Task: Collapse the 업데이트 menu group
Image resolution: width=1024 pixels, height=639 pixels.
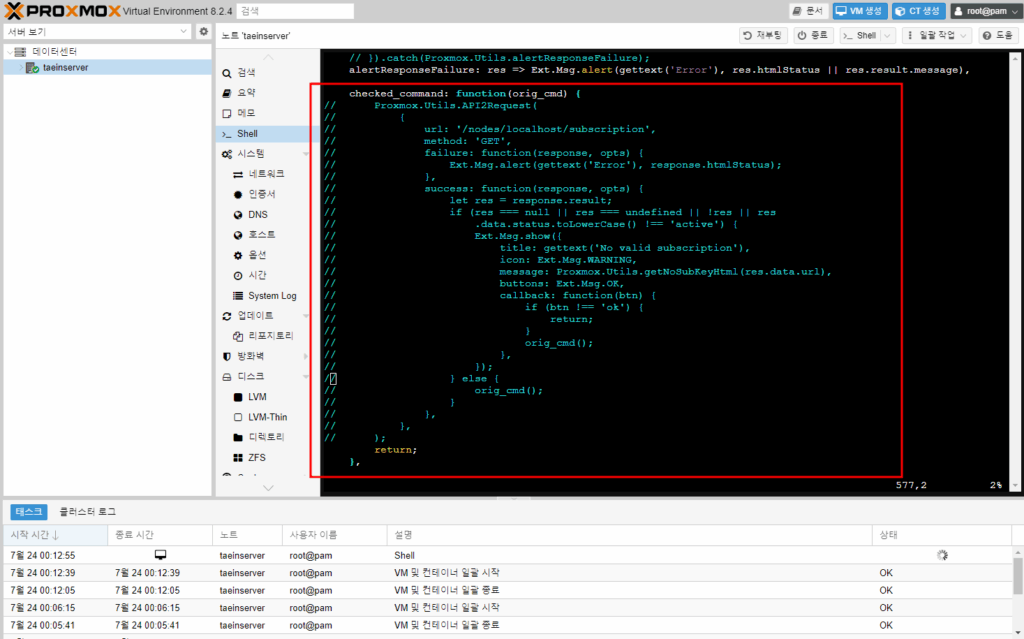Action: [306, 316]
